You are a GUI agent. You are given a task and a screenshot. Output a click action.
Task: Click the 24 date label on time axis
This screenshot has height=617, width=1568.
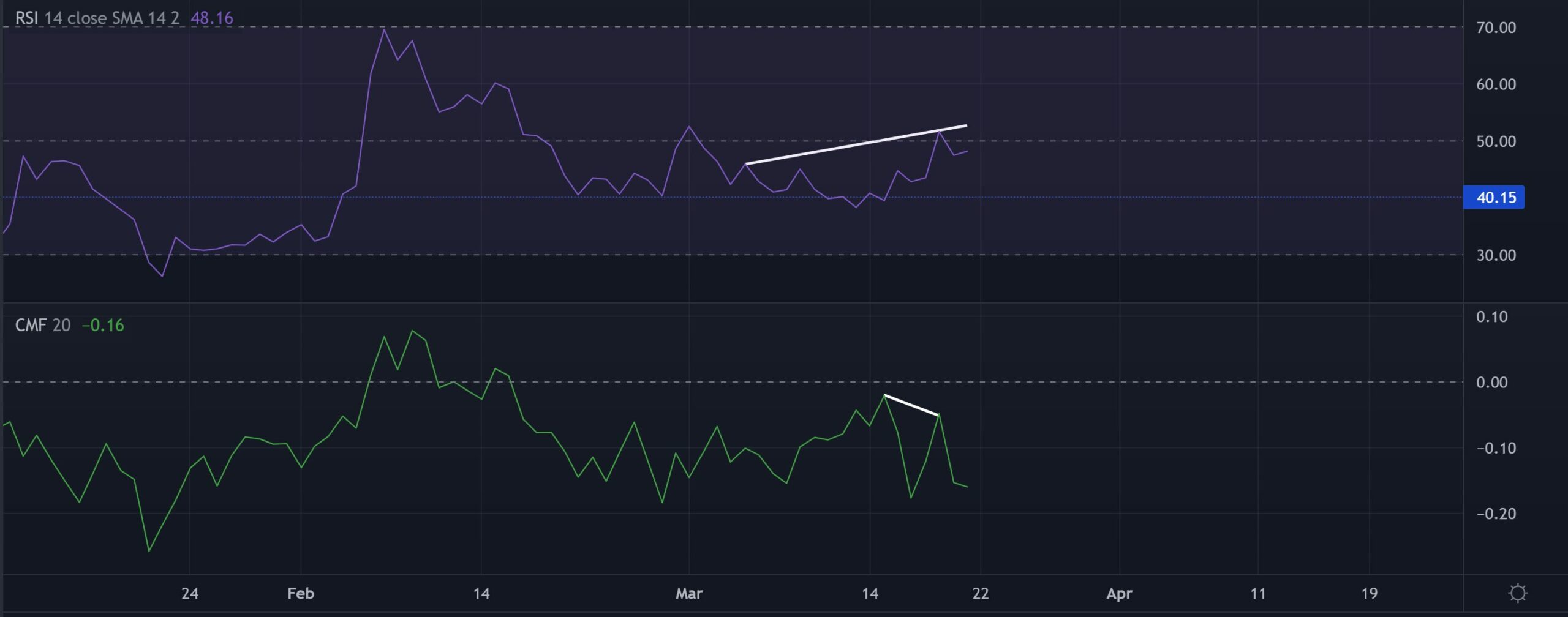[190, 593]
